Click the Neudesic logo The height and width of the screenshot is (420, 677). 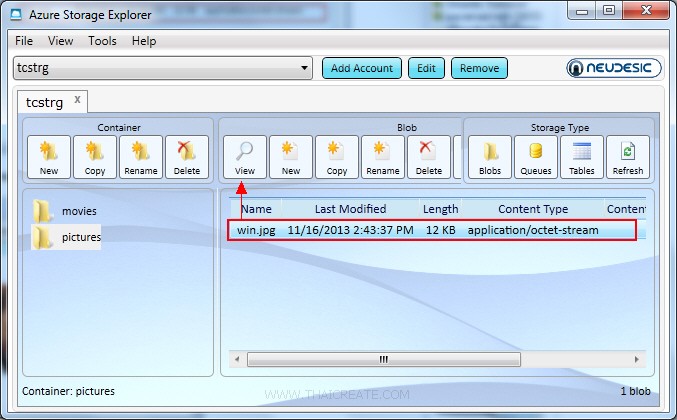click(614, 68)
